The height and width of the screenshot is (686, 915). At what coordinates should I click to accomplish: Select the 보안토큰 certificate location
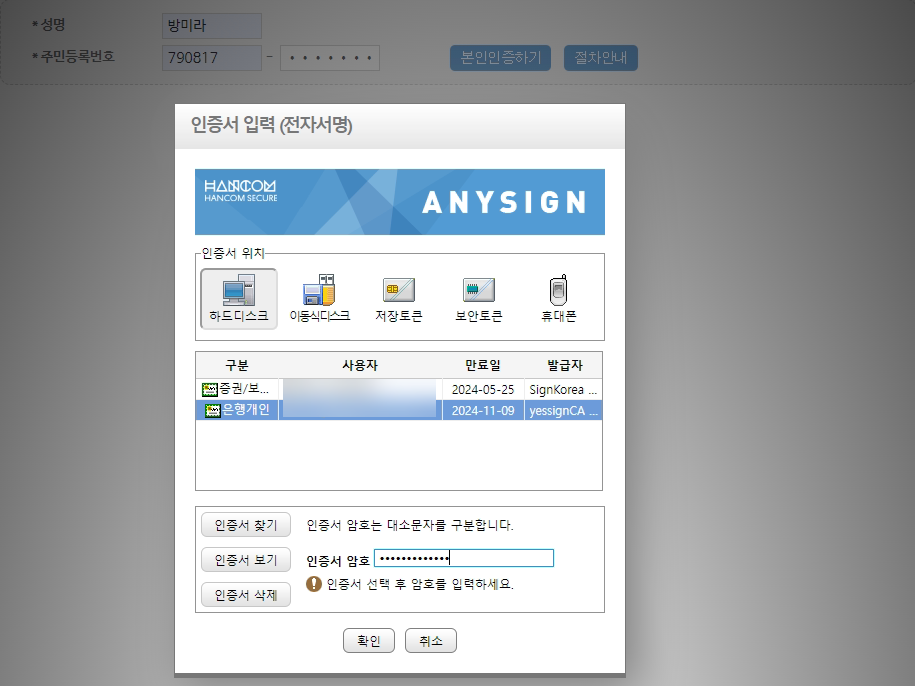[x=479, y=299]
